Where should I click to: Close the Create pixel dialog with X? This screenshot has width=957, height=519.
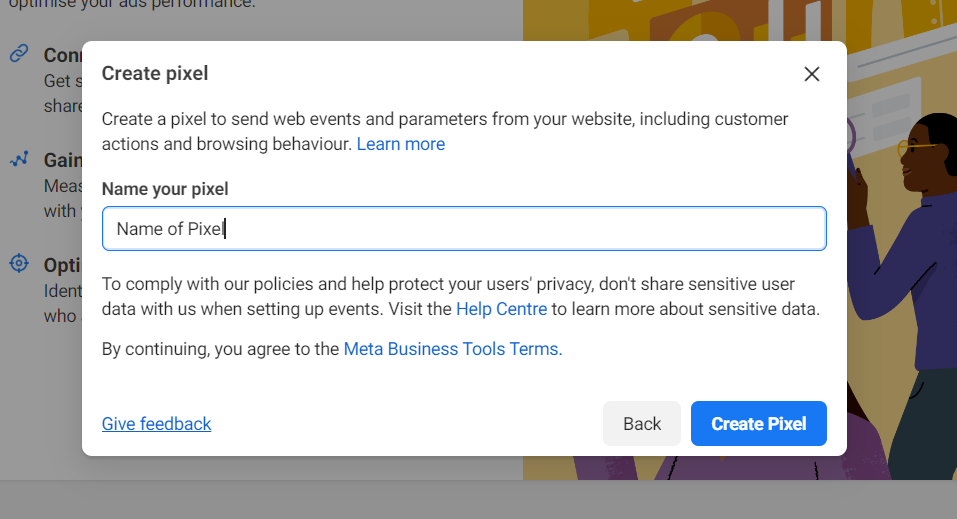(812, 74)
